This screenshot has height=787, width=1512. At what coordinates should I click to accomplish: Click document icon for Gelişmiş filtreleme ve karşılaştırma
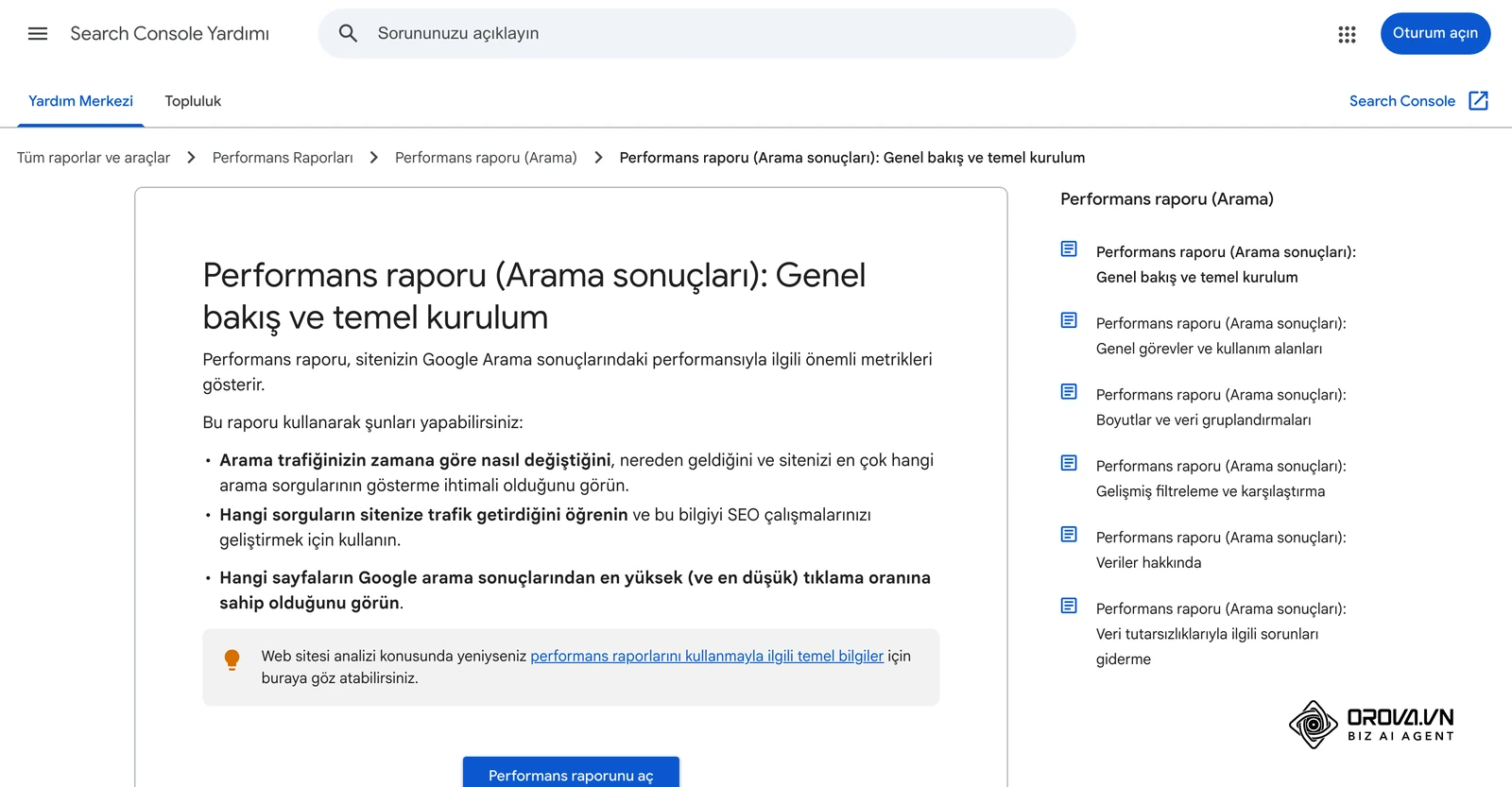[1069, 463]
